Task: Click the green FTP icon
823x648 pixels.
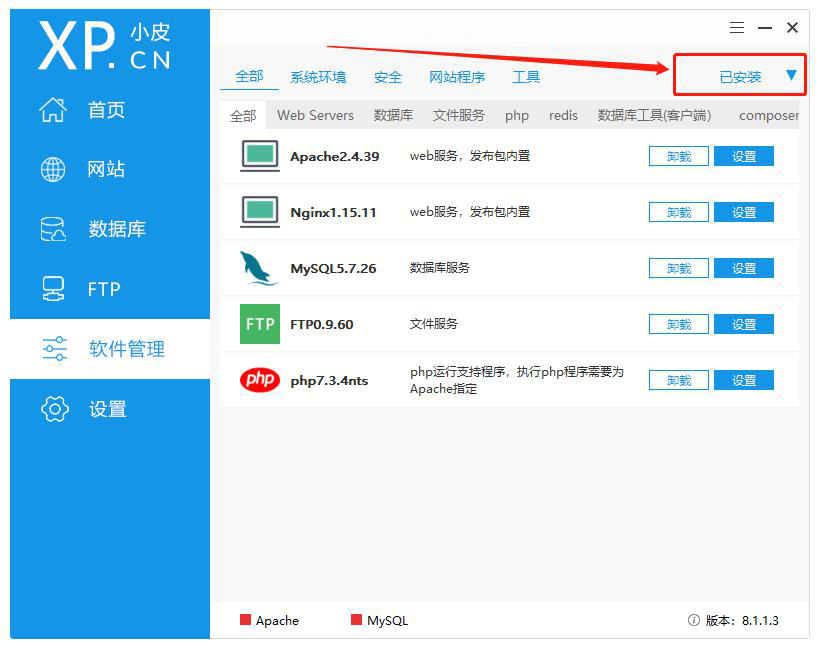Action: click(260, 324)
